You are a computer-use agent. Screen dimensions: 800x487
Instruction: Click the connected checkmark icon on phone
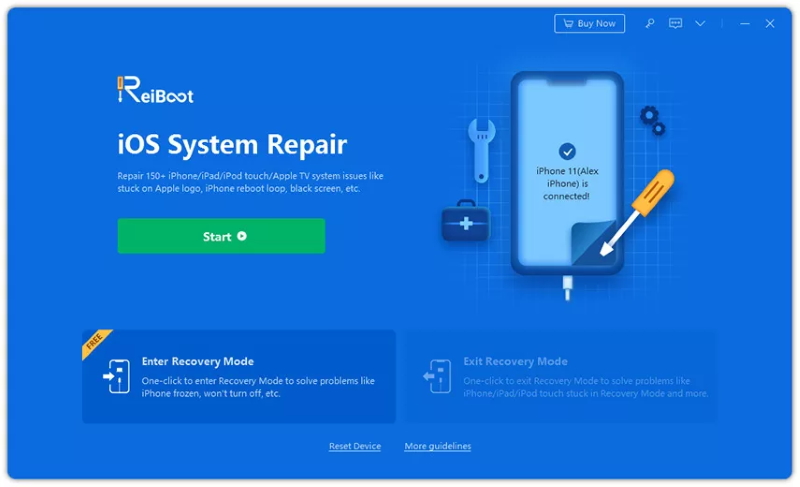coord(567,151)
